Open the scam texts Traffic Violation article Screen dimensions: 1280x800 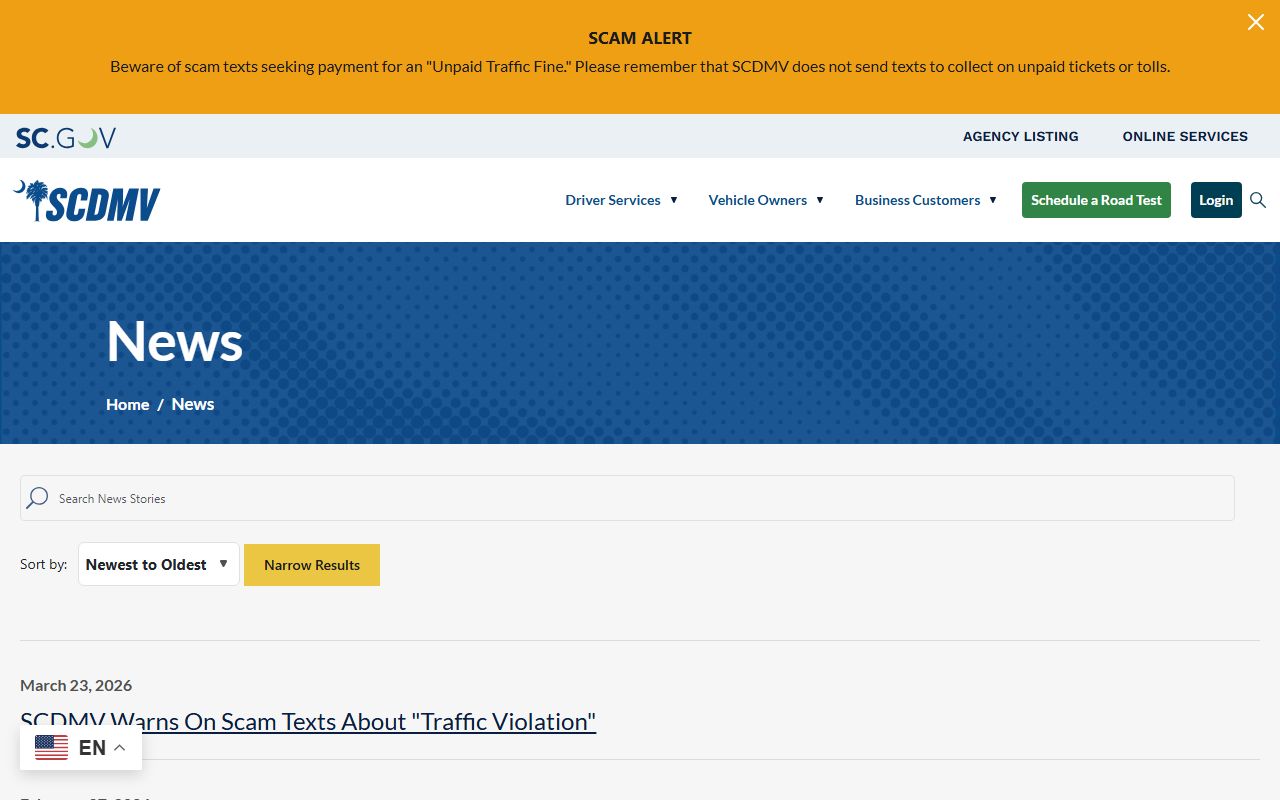point(308,721)
